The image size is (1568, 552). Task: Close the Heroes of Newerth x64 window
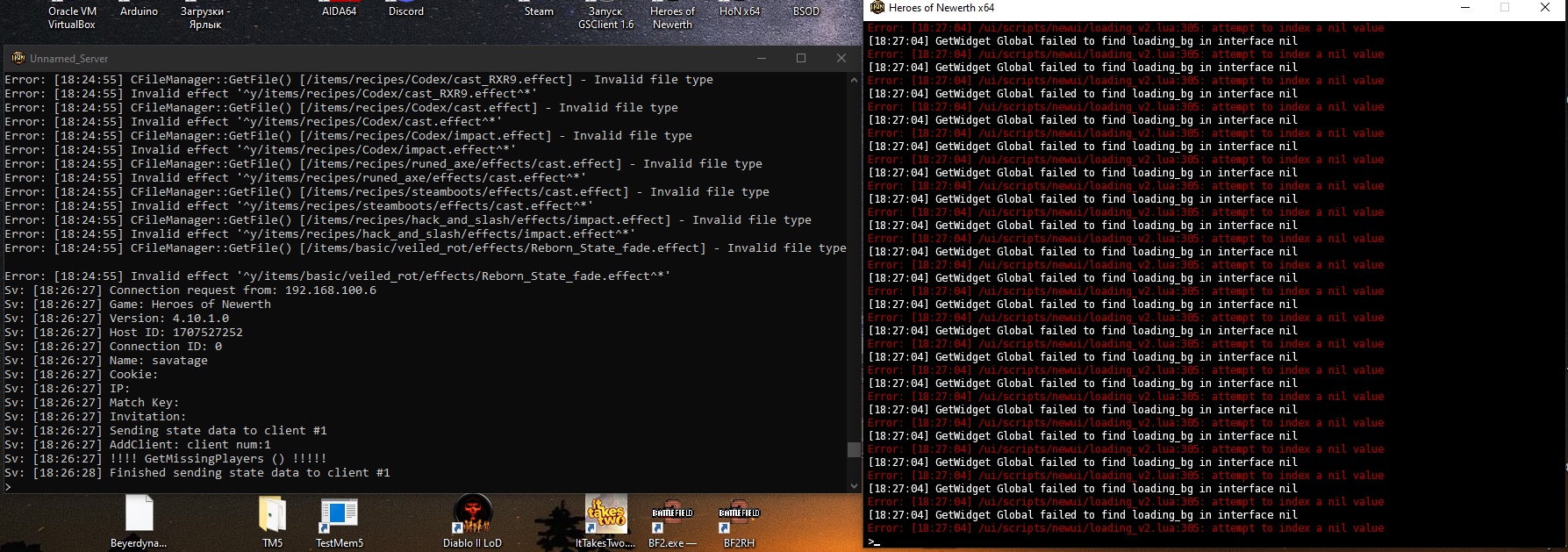click(x=1545, y=8)
